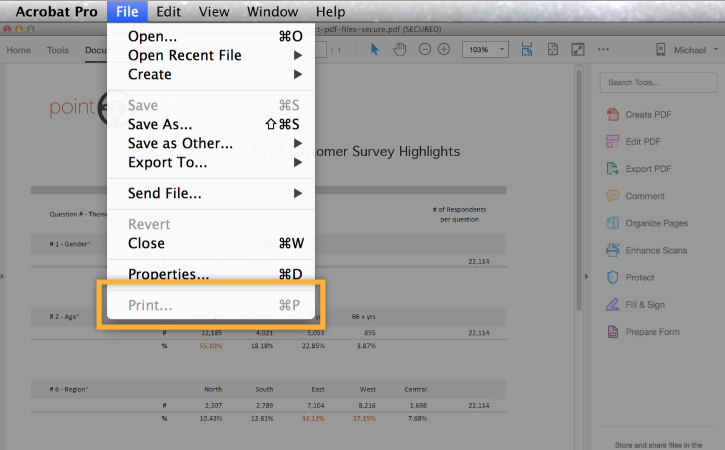Image resolution: width=725 pixels, height=450 pixels.
Task: Expand the Open Recent File submenu
Action: [211, 55]
